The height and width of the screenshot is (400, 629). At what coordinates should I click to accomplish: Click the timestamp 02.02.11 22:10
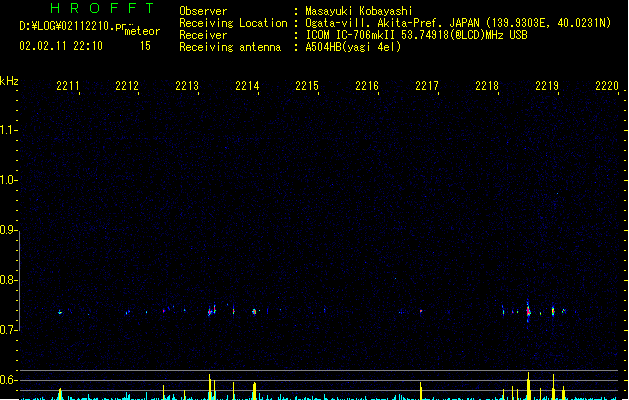(x=61, y=46)
